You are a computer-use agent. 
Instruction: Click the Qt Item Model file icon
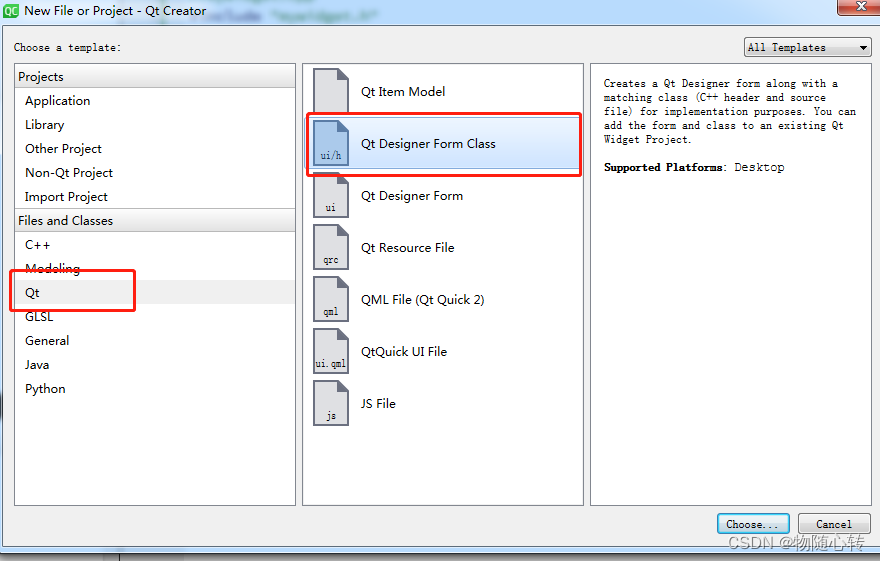331,90
